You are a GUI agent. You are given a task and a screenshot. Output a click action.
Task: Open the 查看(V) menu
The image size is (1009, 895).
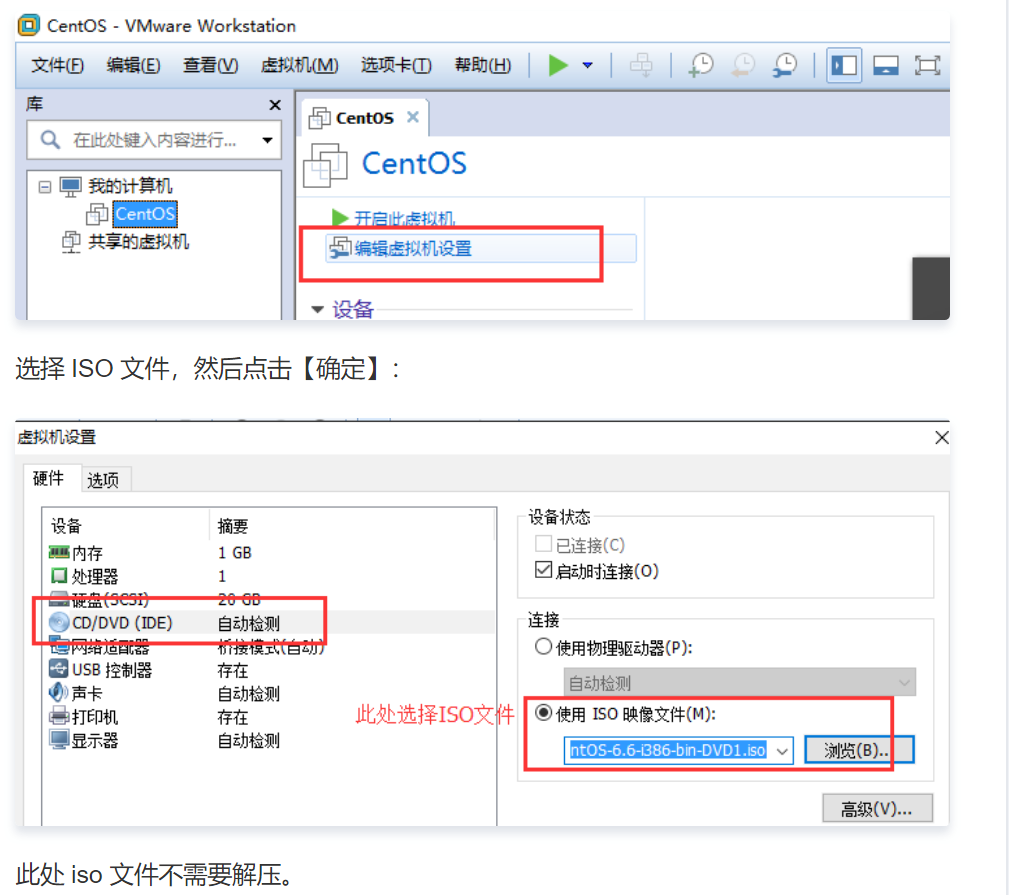(x=210, y=65)
